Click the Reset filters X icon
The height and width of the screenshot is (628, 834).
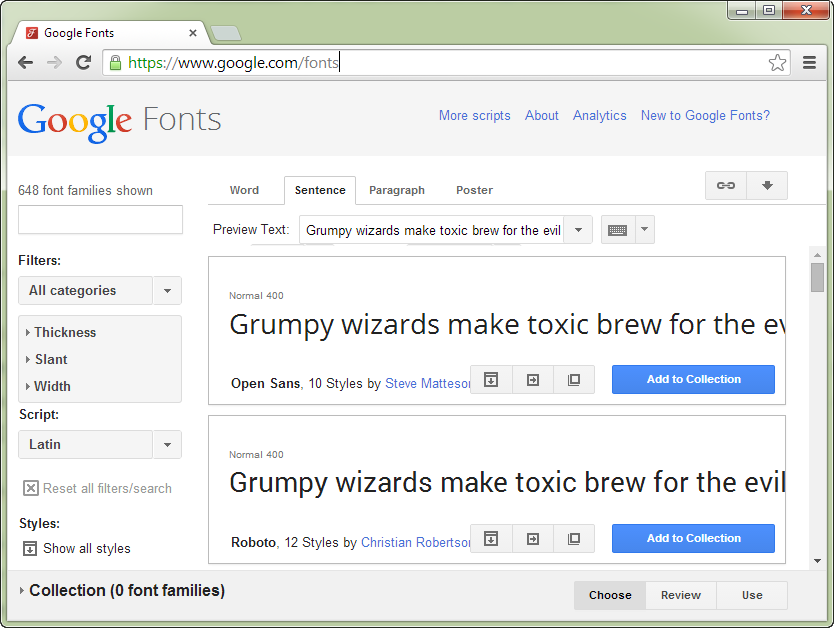click(31, 488)
